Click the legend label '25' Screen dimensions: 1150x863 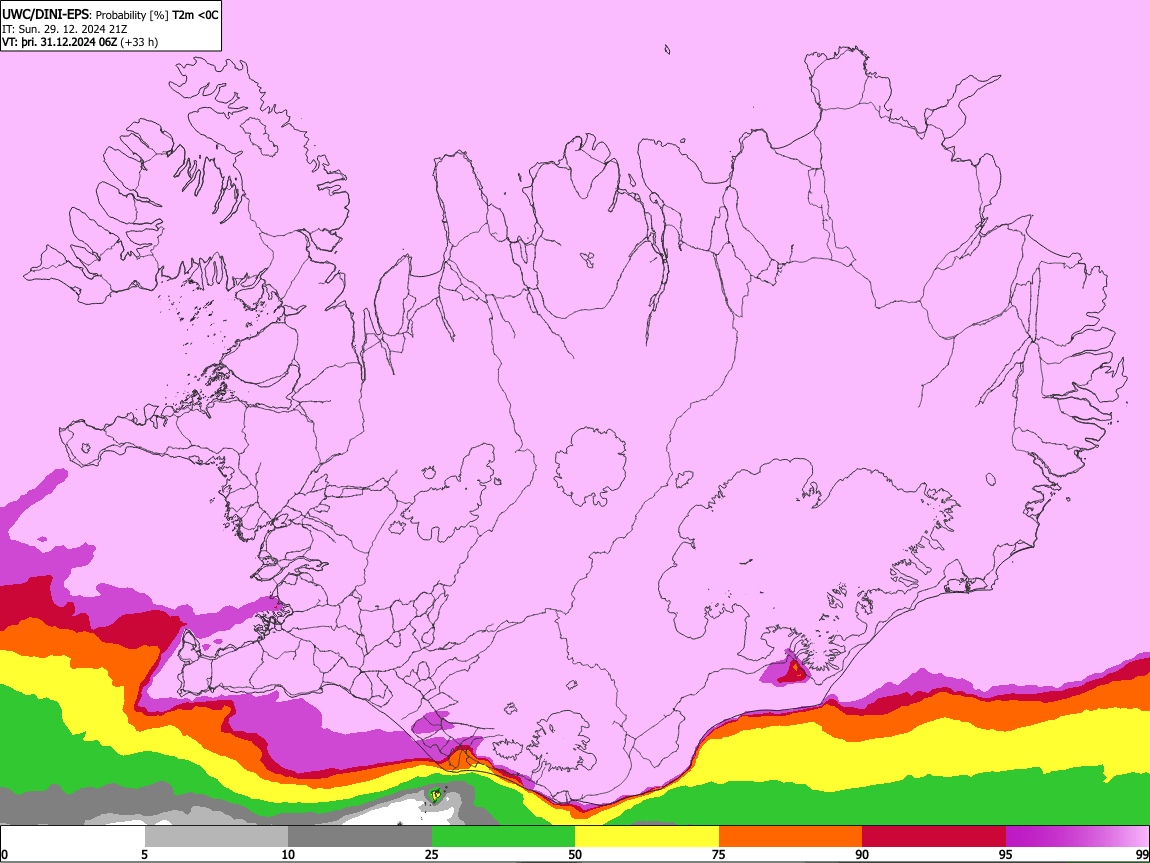(431, 855)
